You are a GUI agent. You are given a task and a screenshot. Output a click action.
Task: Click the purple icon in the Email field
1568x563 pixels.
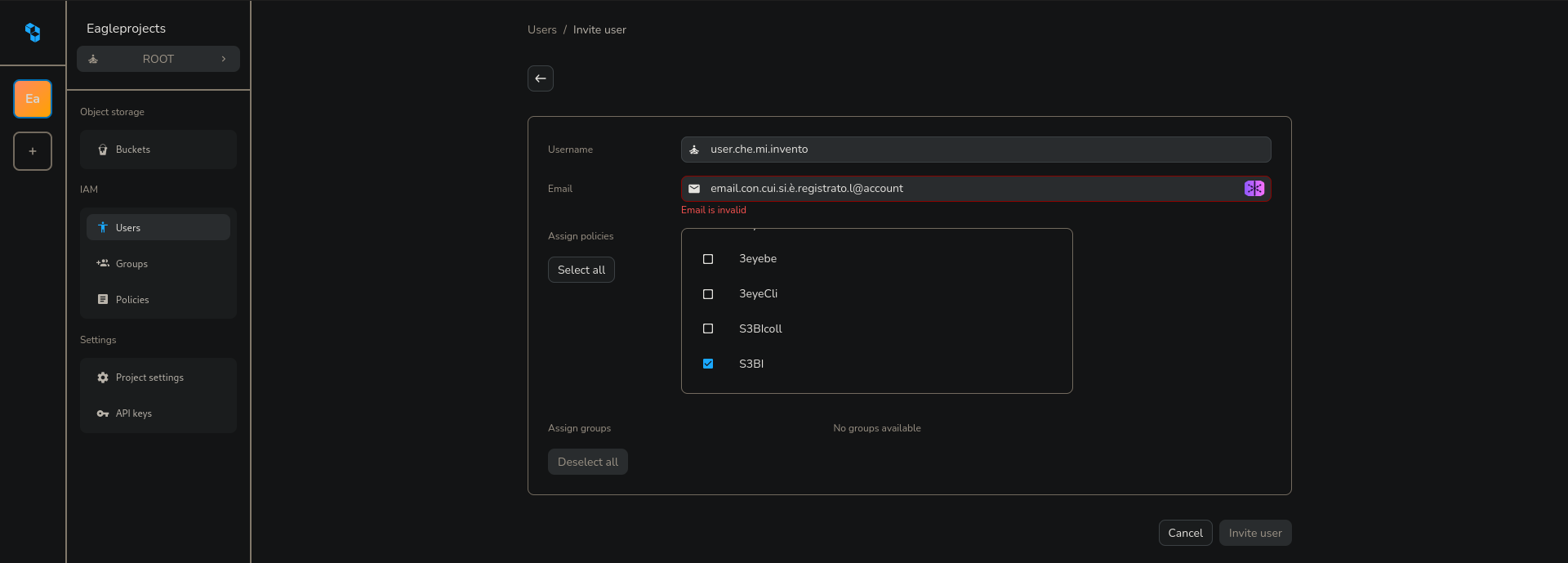click(x=1254, y=189)
